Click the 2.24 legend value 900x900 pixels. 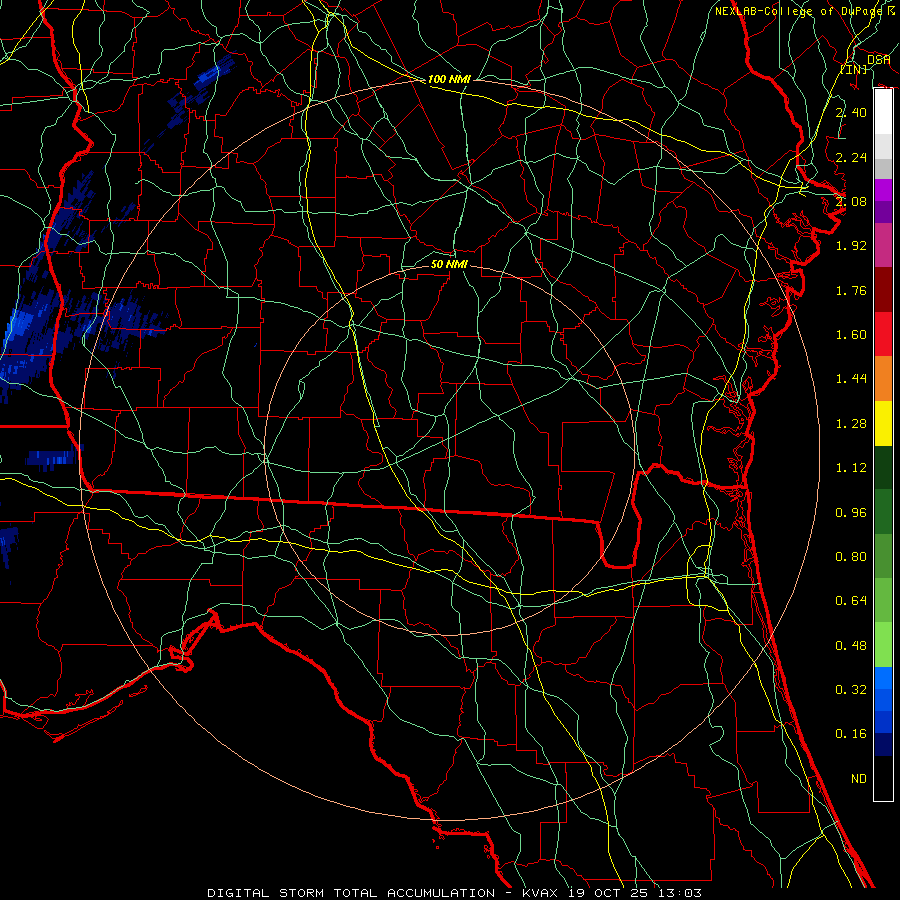pyautogui.click(x=851, y=157)
